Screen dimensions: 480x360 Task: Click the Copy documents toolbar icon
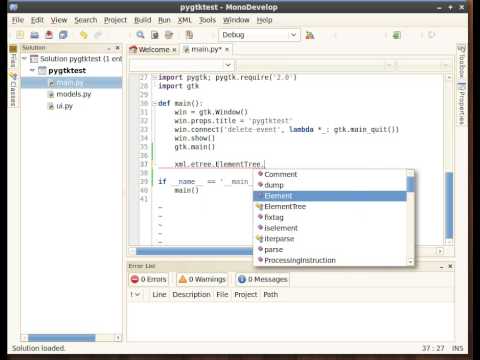coord(189,35)
